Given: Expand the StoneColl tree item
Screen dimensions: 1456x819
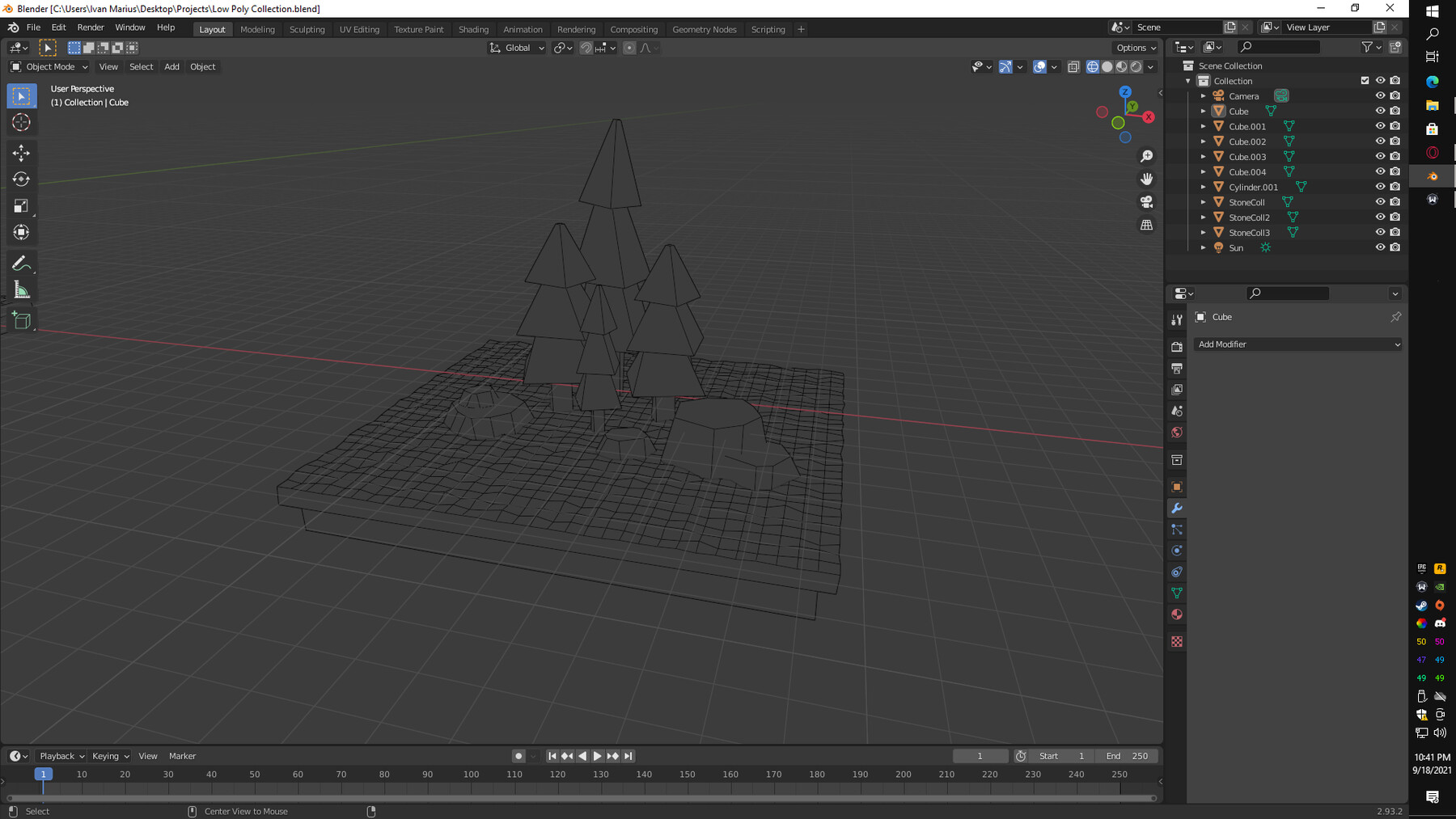Looking at the screenshot, I should tap(1203, 202).
